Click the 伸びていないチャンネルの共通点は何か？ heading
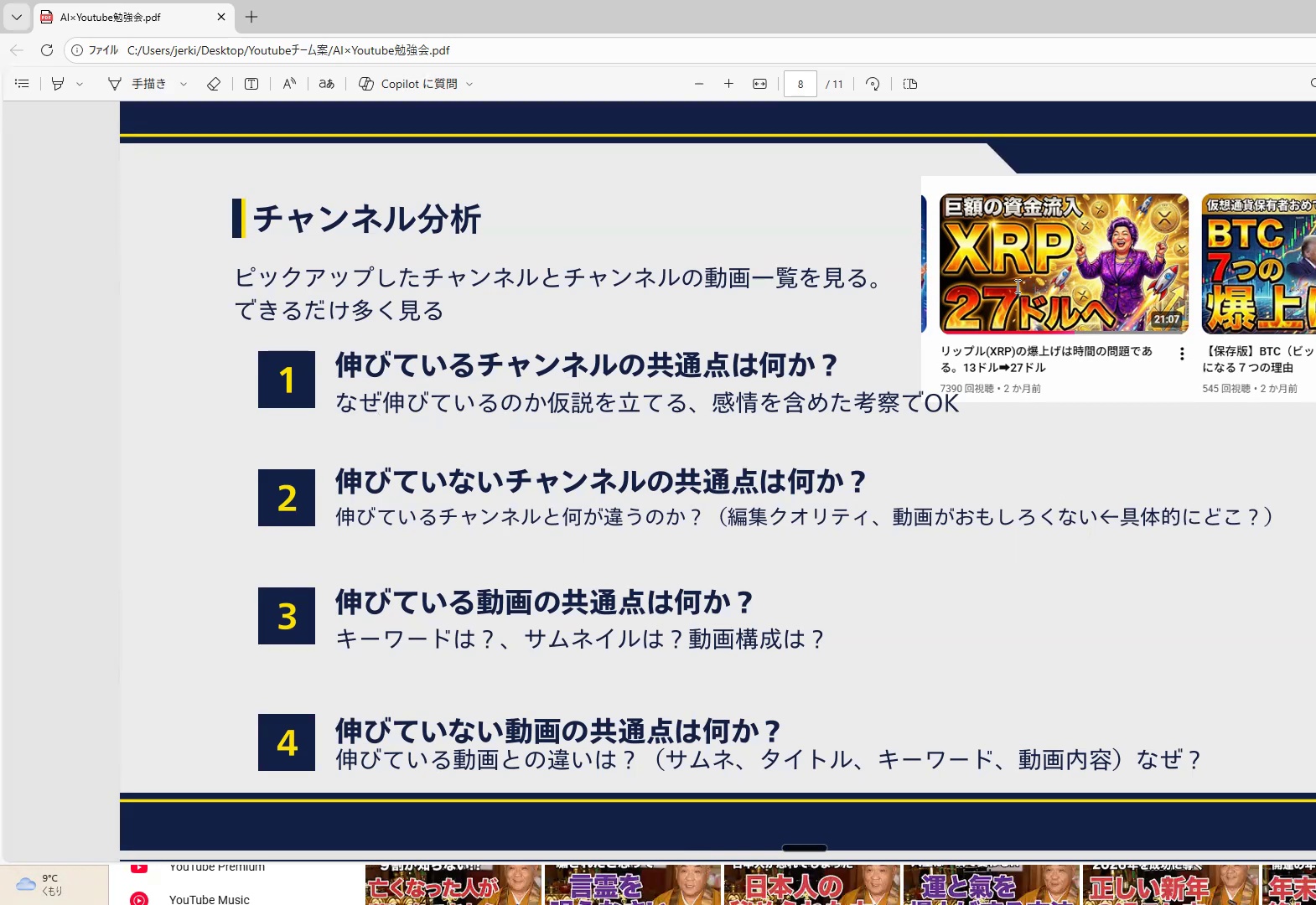 (x=601, y=482)
